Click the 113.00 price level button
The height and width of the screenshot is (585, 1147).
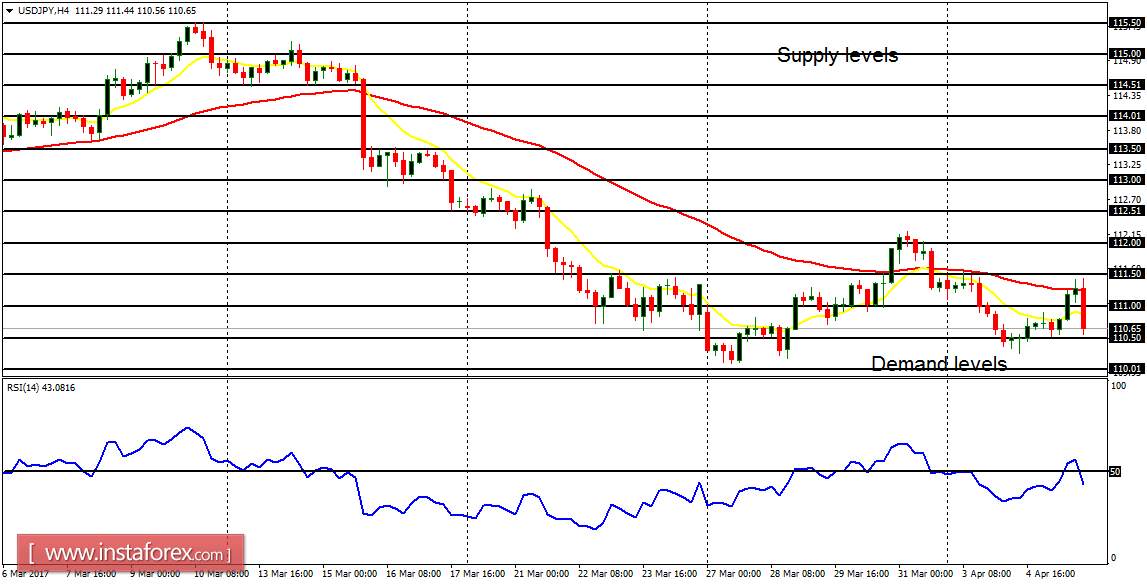1128,180
